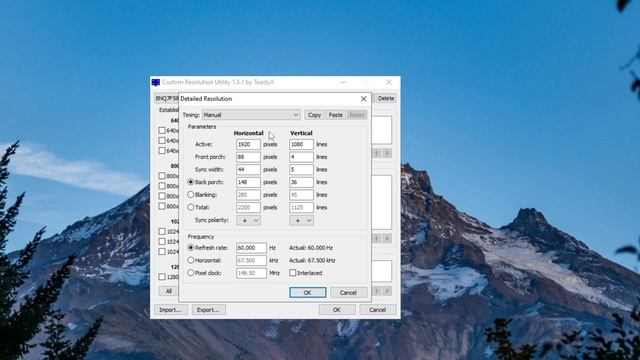
Task: Click the Pixel clock MHz field
Action: pos(251,273)
